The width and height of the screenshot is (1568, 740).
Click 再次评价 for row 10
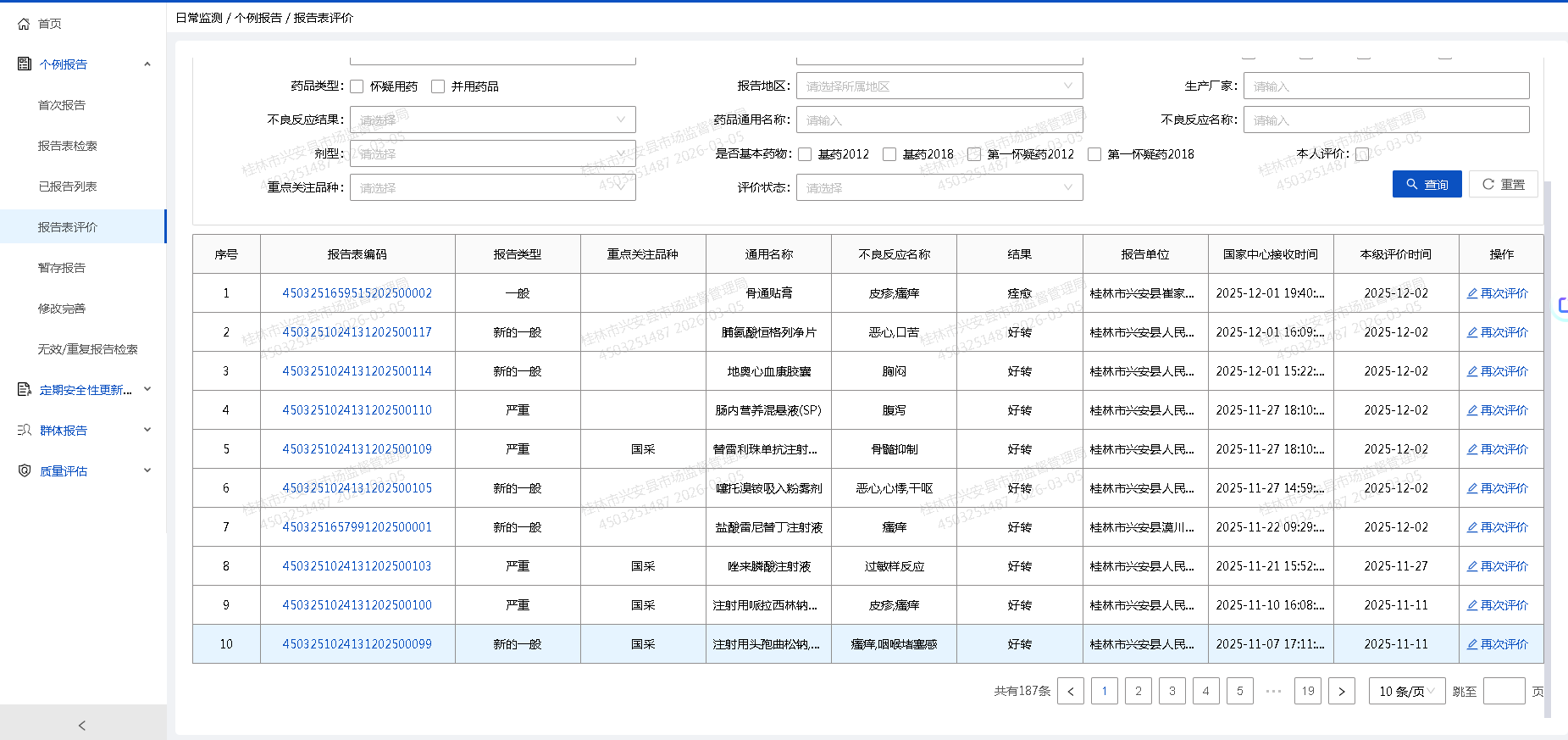1498,644
